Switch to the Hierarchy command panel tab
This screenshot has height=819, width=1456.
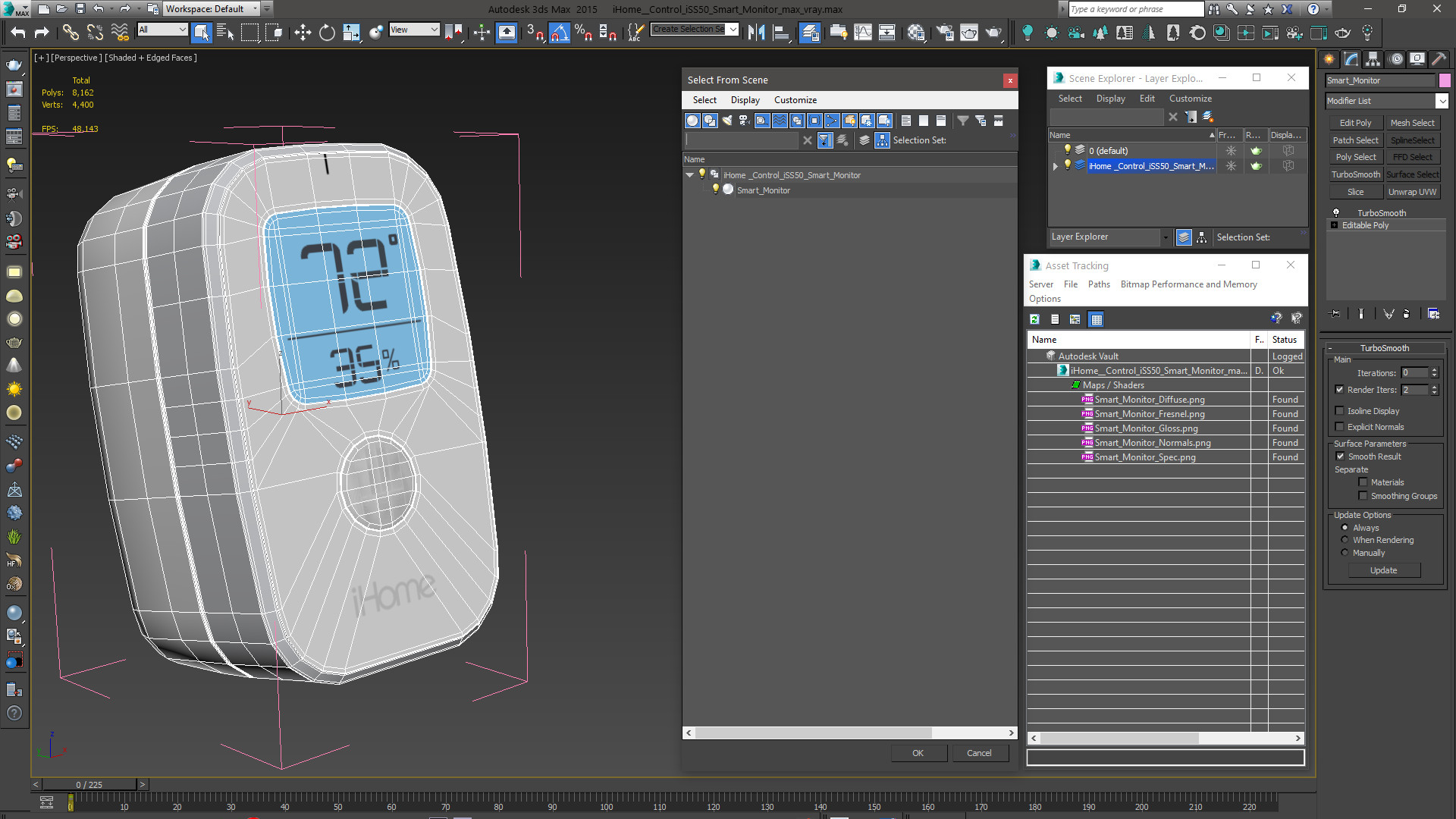pos(1373,59)
